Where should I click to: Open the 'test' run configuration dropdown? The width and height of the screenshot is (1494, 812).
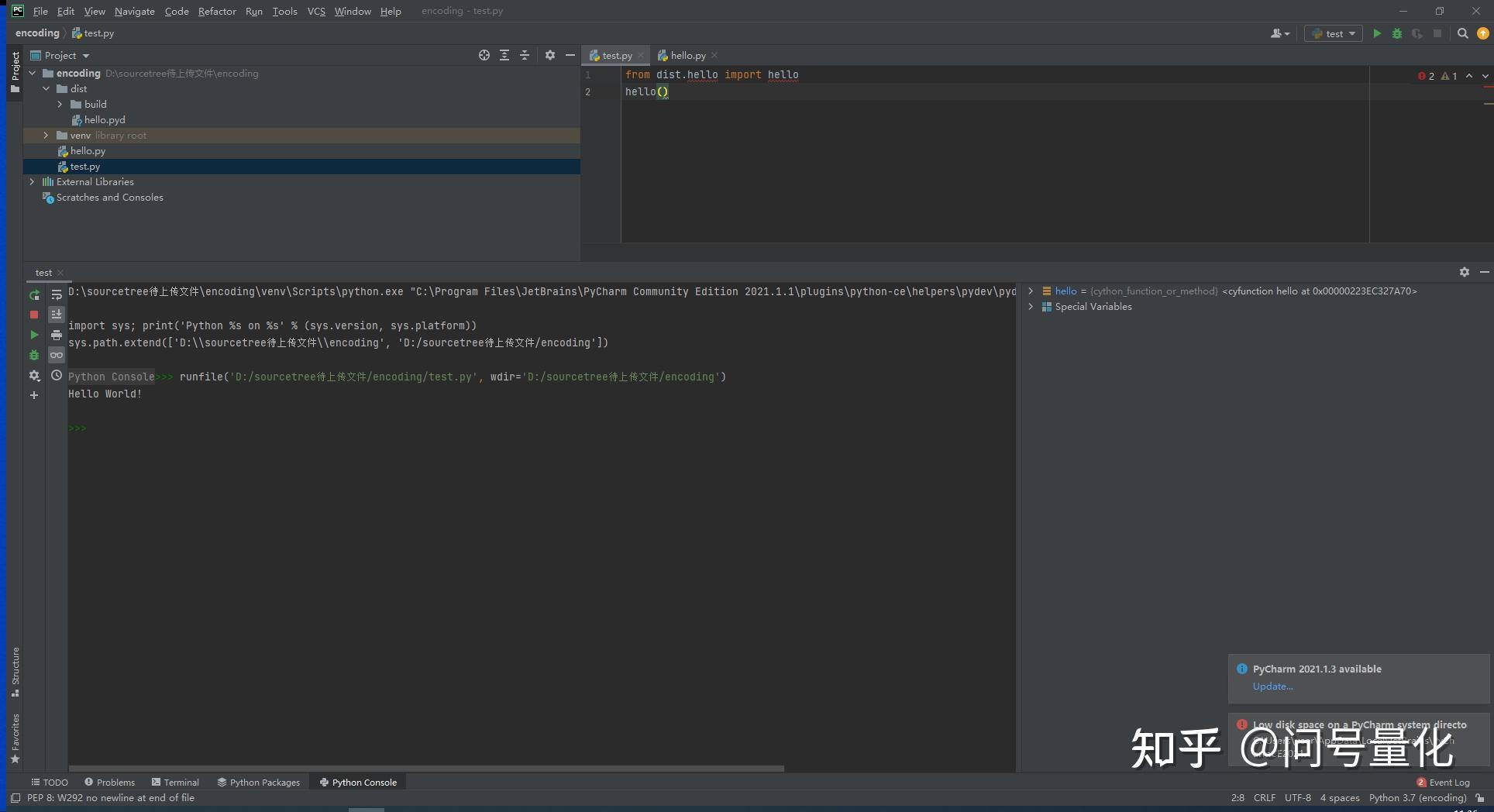coord(1332,33)
